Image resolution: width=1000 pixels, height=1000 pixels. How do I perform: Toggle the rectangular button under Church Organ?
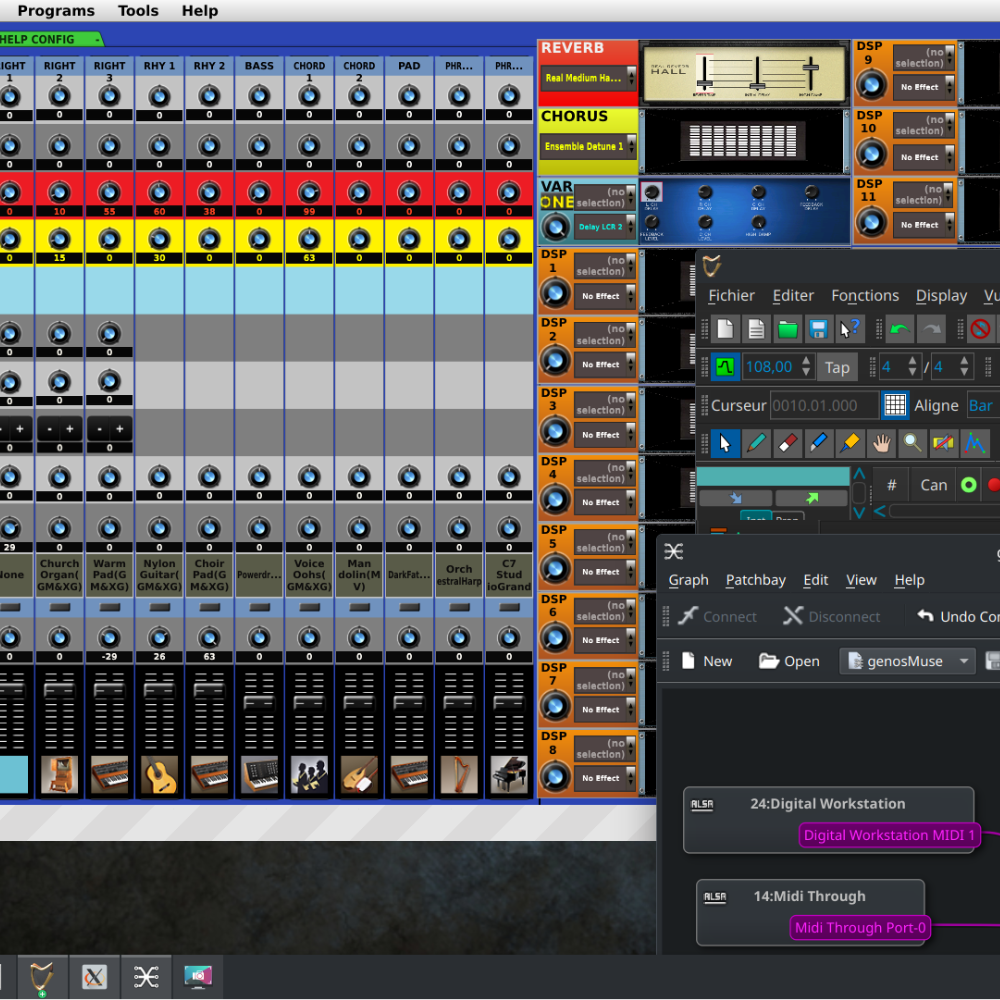59,607
